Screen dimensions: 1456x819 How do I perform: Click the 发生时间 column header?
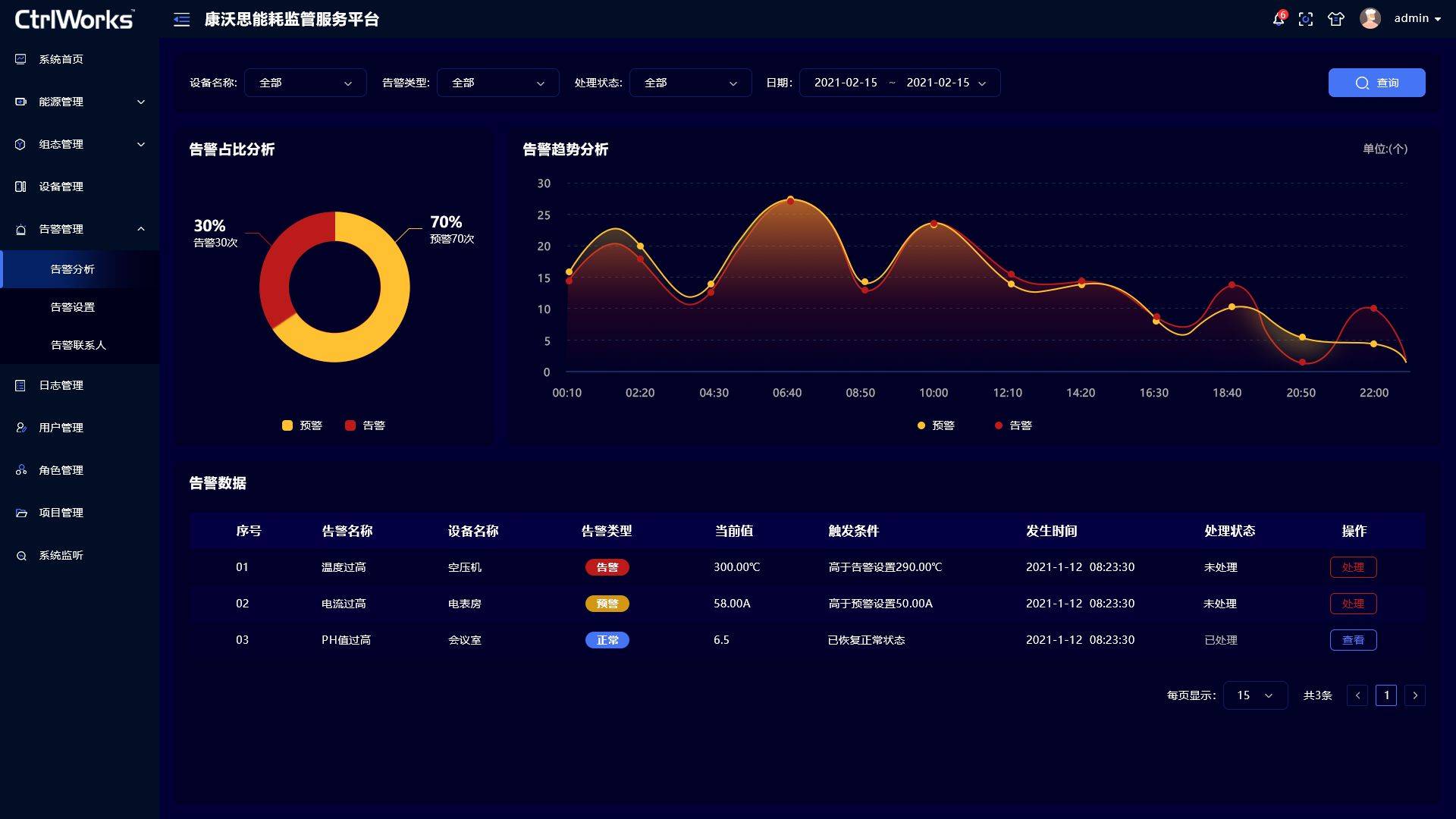point(1051,531)
